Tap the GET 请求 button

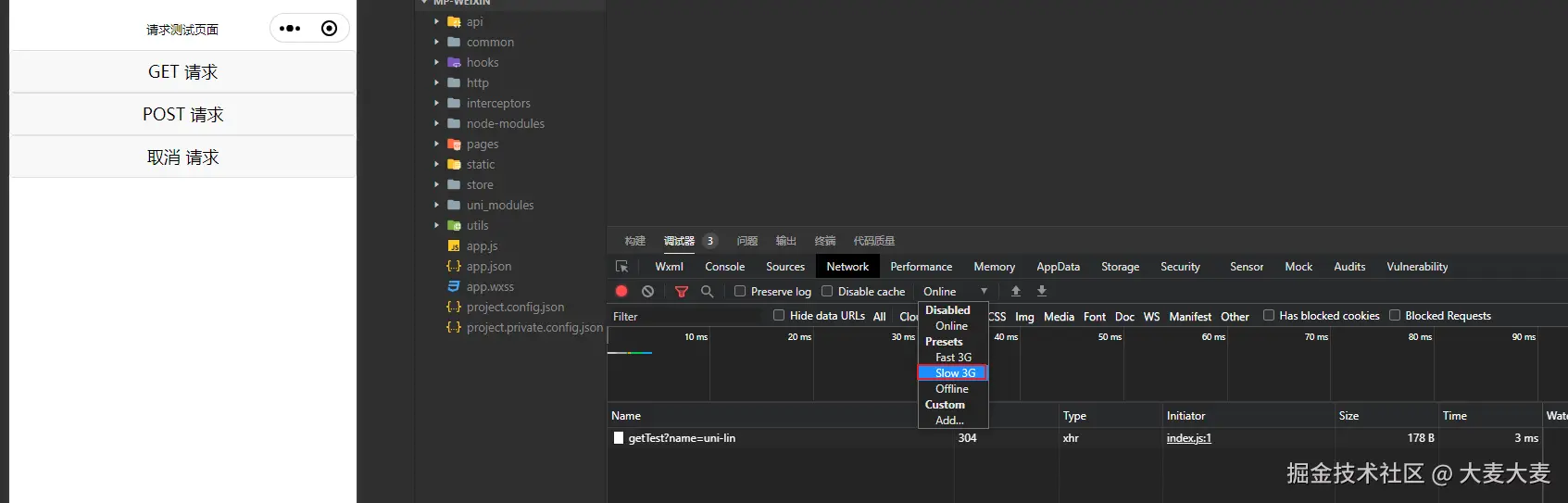tap(183, 71)
